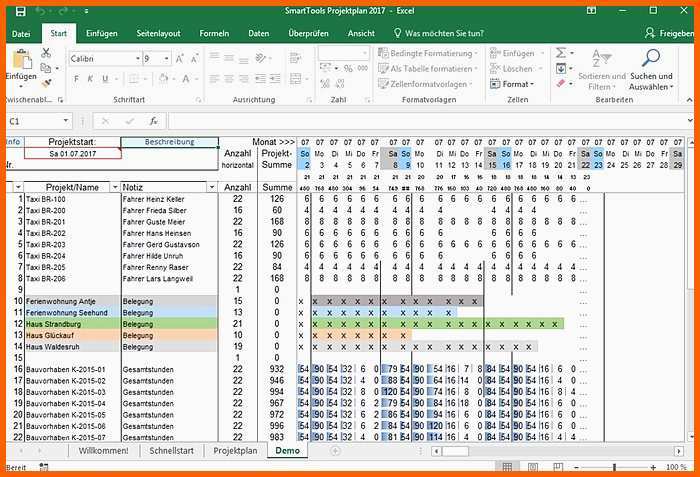This screenshot has width=700, height=477.
Task: Switch to the Ansicht ribbon tab
Action: (x=361, y=33)
